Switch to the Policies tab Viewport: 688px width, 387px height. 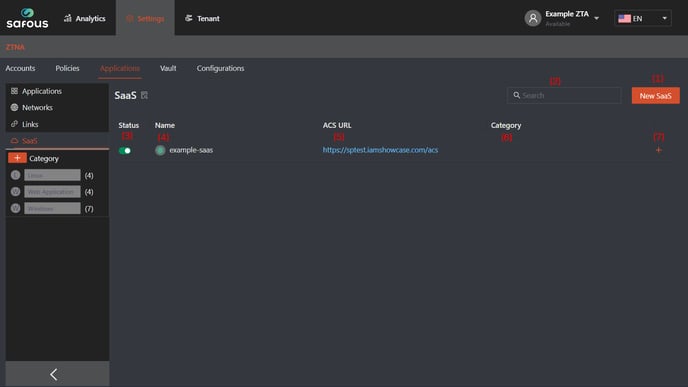(x=67, y=68)
